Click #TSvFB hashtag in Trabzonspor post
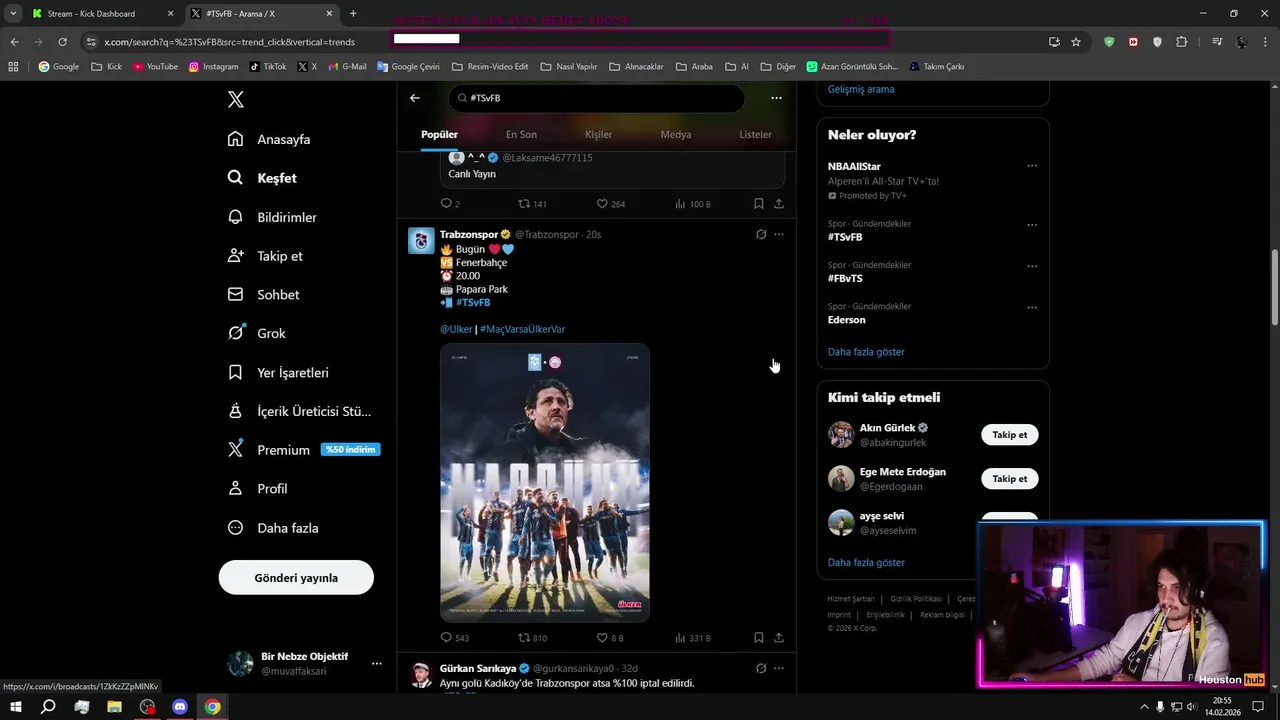This screenshot has height=720, width=1280. click(473, 302)
